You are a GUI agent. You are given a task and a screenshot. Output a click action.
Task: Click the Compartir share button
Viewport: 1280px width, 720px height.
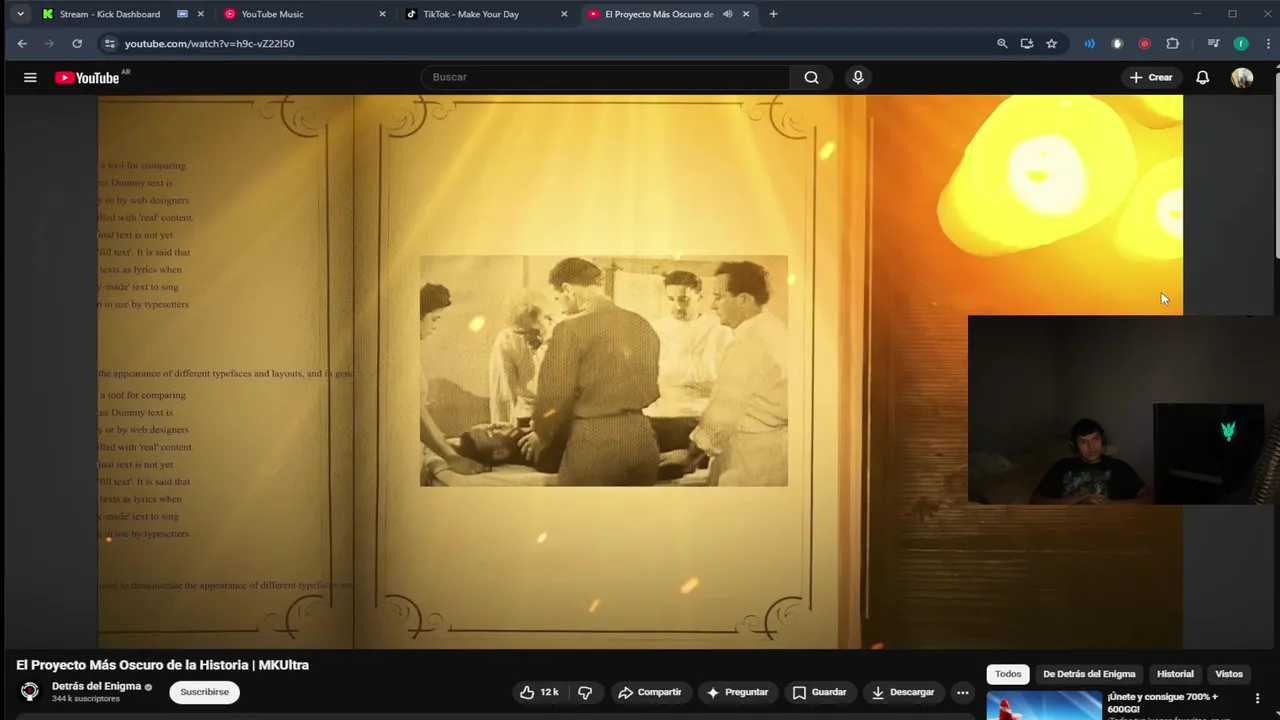point(650,692)
